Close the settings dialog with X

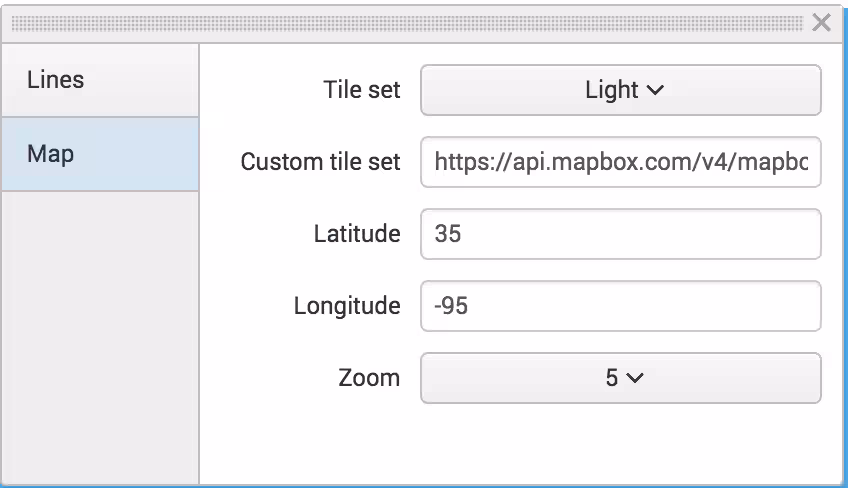tap(821, 23)
